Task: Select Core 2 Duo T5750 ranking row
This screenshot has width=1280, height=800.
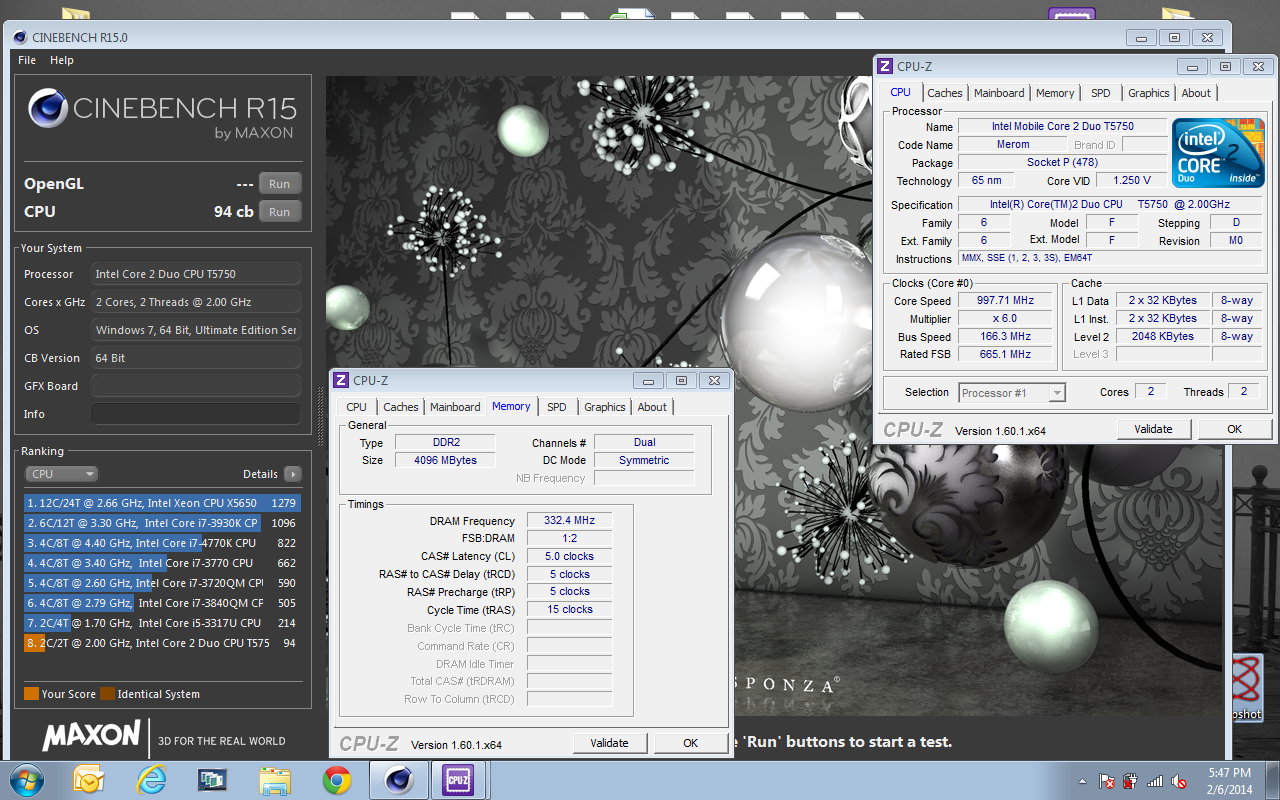Action: pos(163,643)
